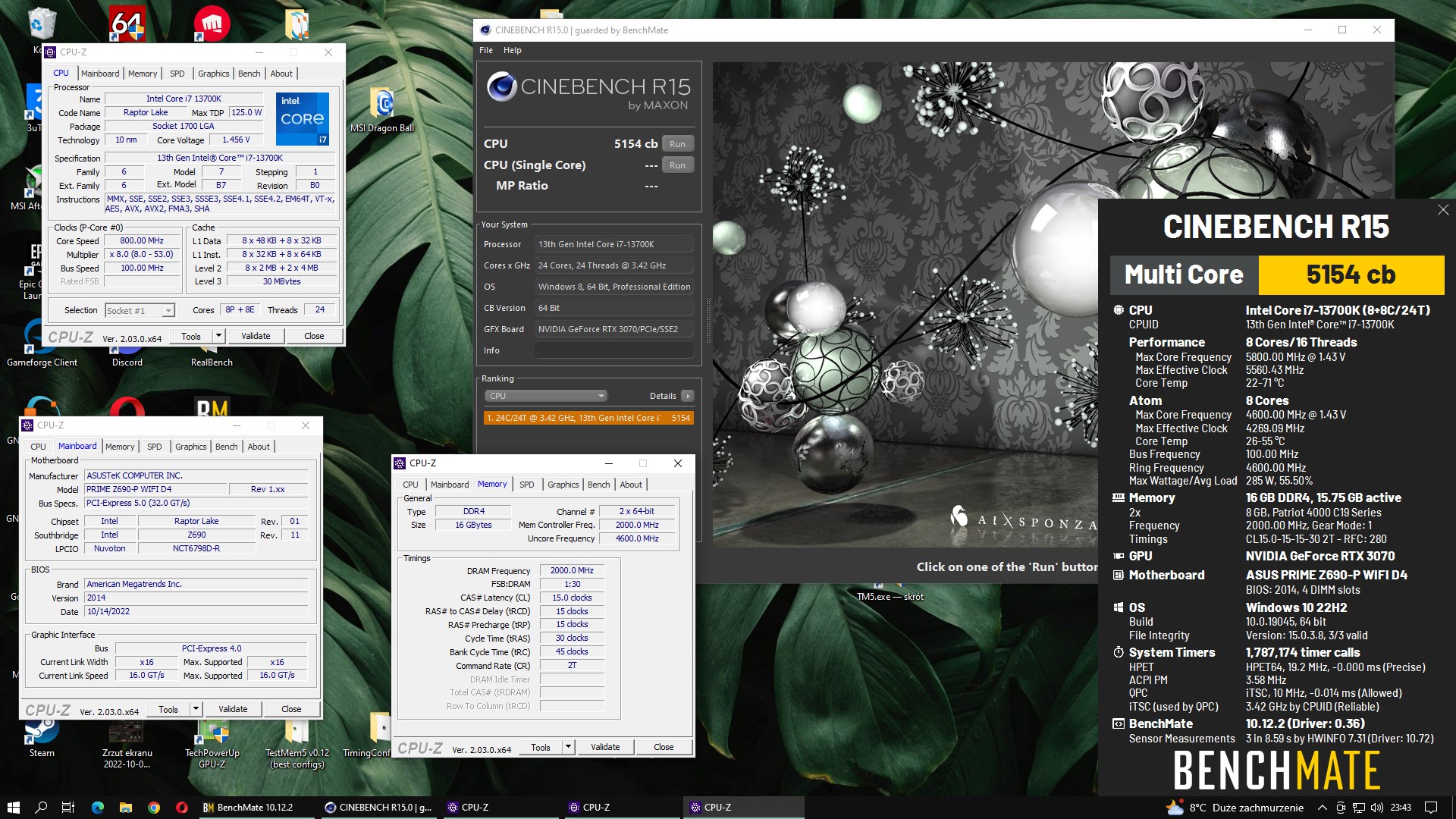
Task: Open the Help menu in Cinebench
Action: click(x=513, y=50)
